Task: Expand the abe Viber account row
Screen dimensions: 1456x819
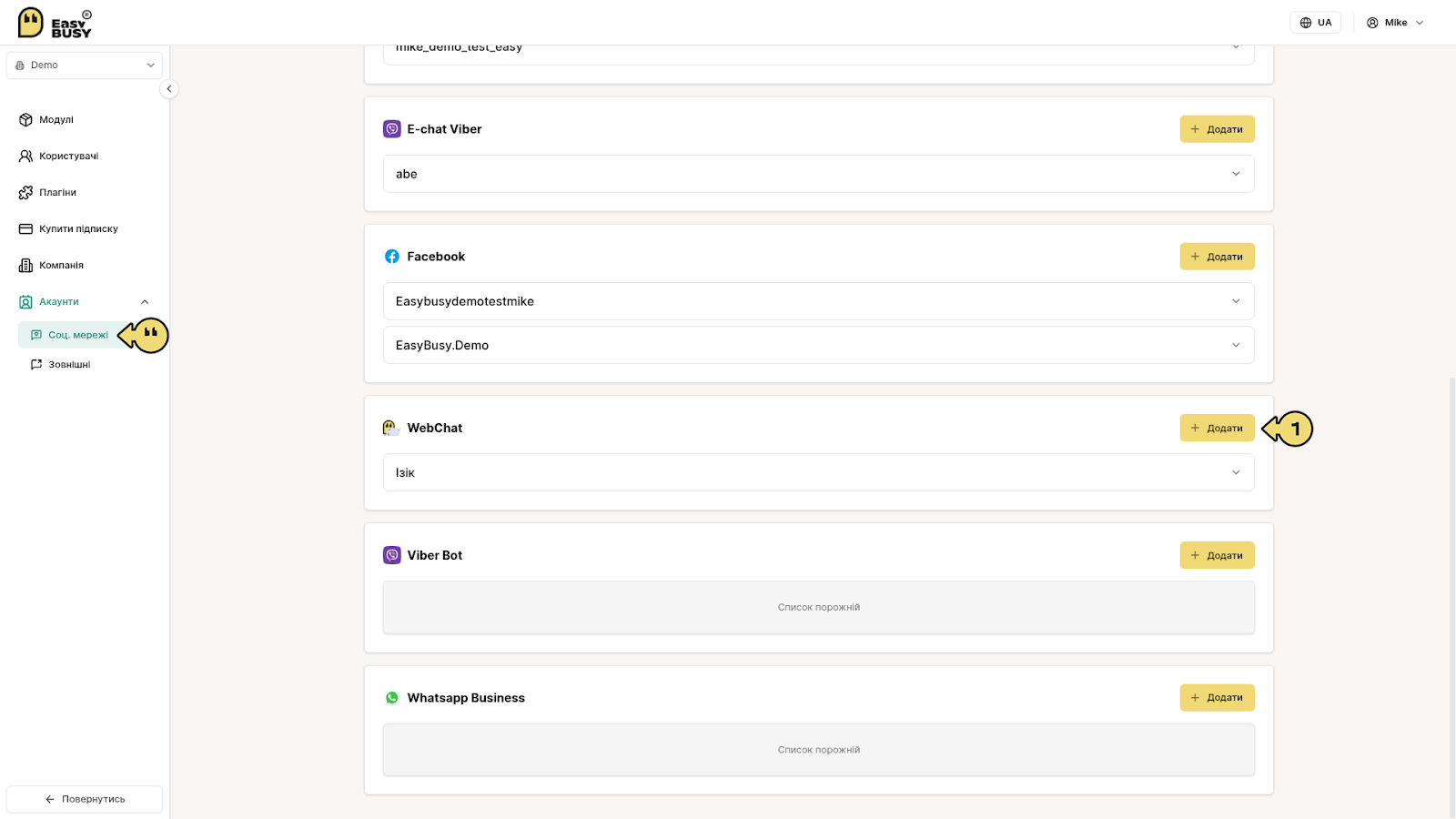Action: pyautogui.click(x=819, y=174)
